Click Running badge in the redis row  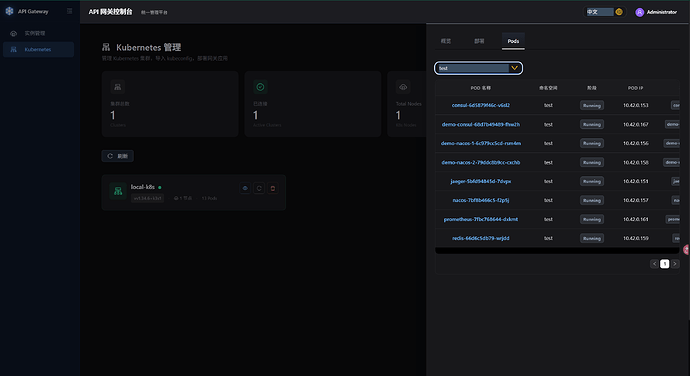591,238
